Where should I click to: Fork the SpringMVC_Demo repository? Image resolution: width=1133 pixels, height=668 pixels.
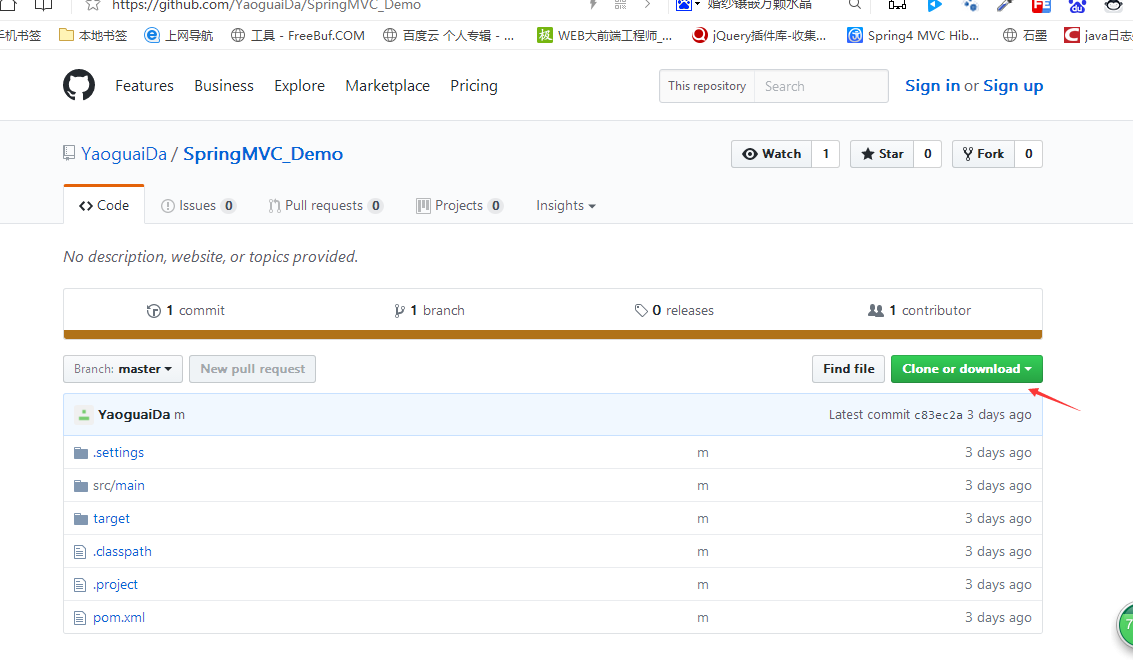coord(983,154)
